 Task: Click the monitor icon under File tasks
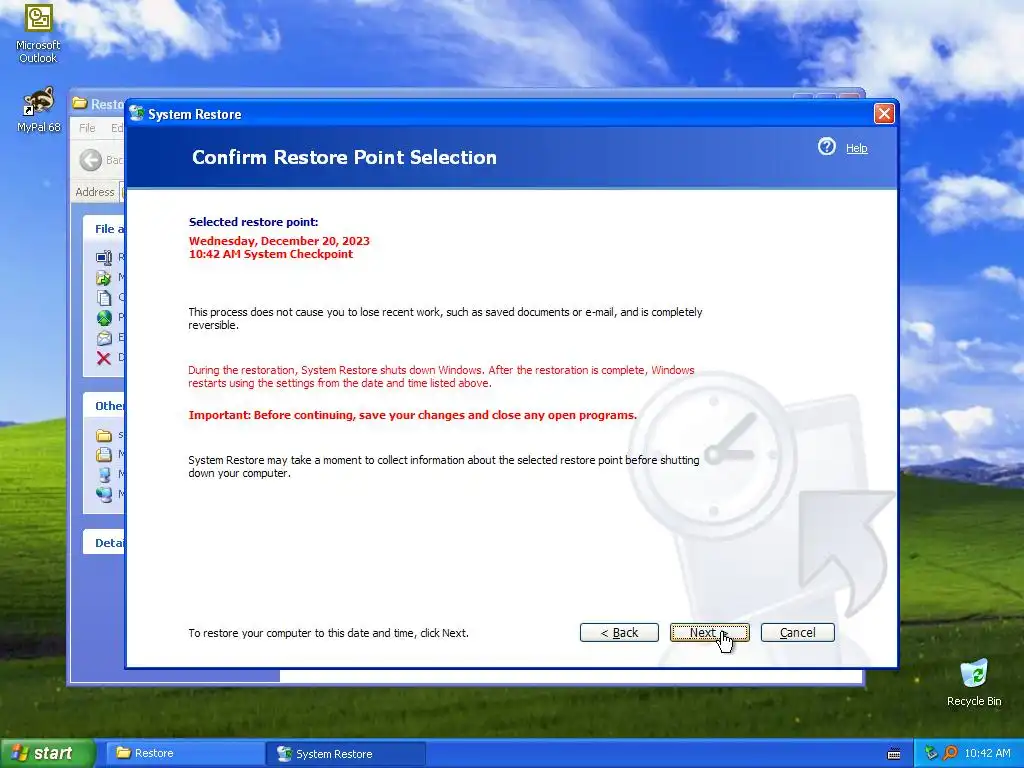click(x=104, y=257)
